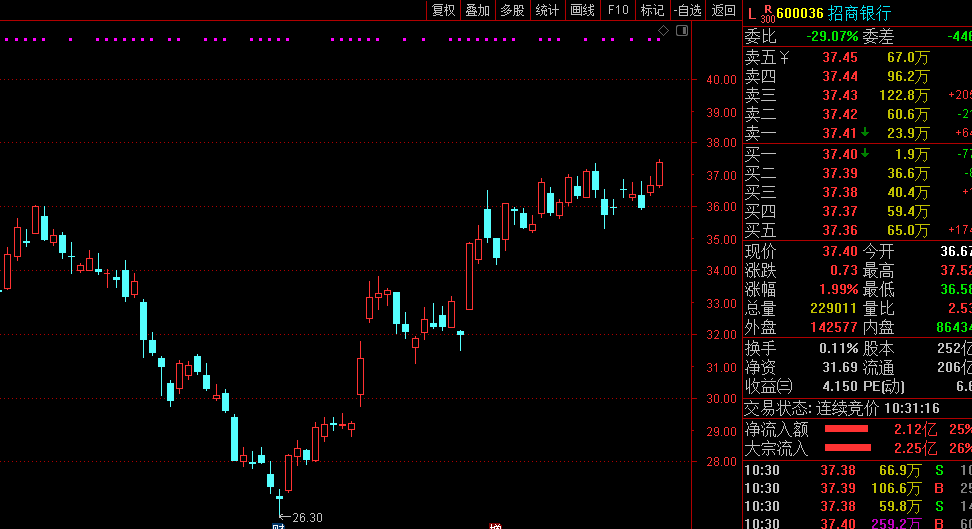Click the 40.00 price axis label
Screen dimensions: 972x529
point(722,80)
